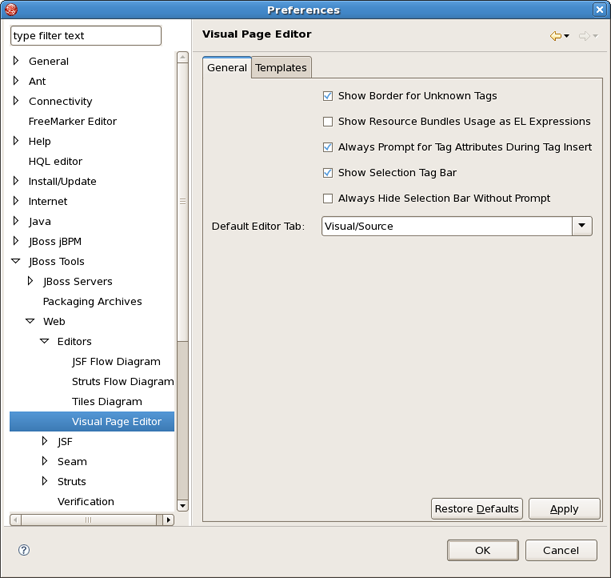
Task: Open the back history dropdown arrow
Action: 567,37
